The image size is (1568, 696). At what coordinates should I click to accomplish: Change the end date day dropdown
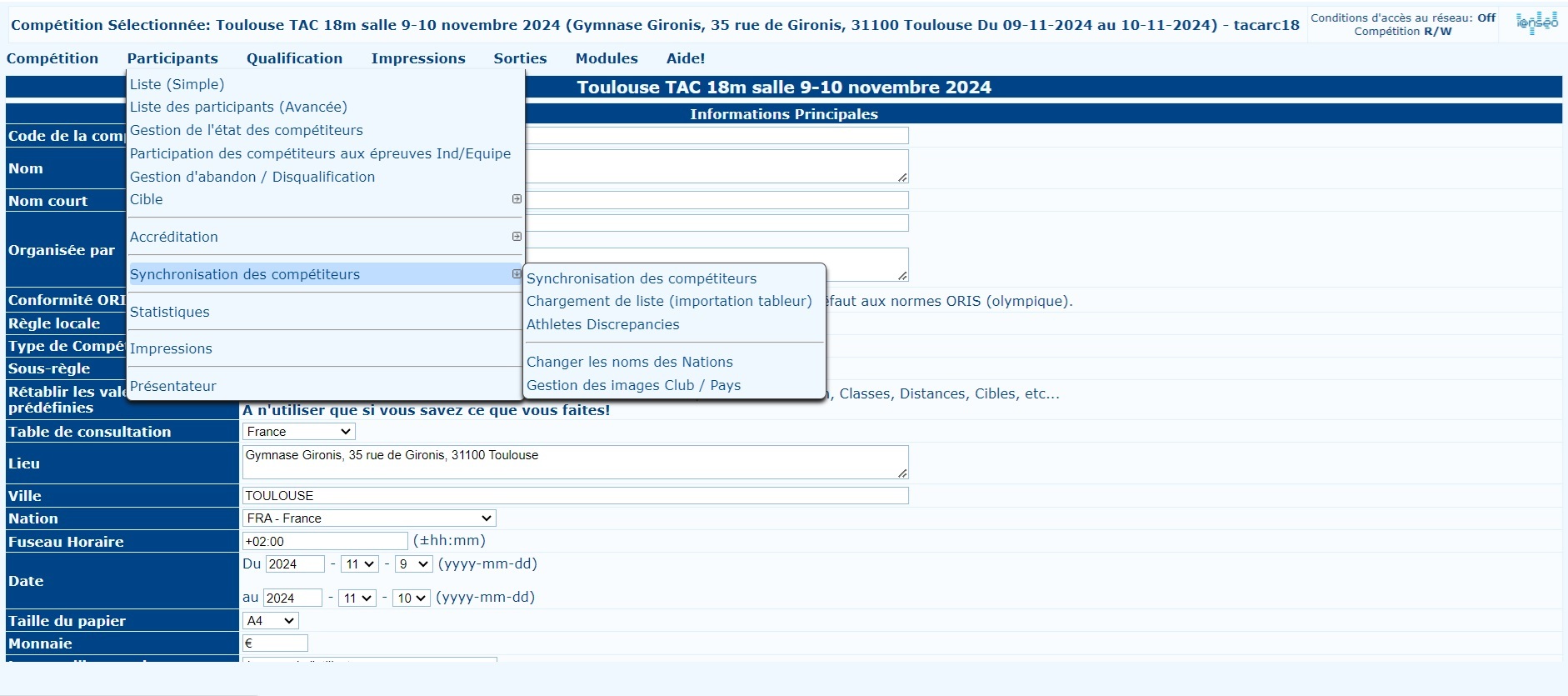click(412, 598)
